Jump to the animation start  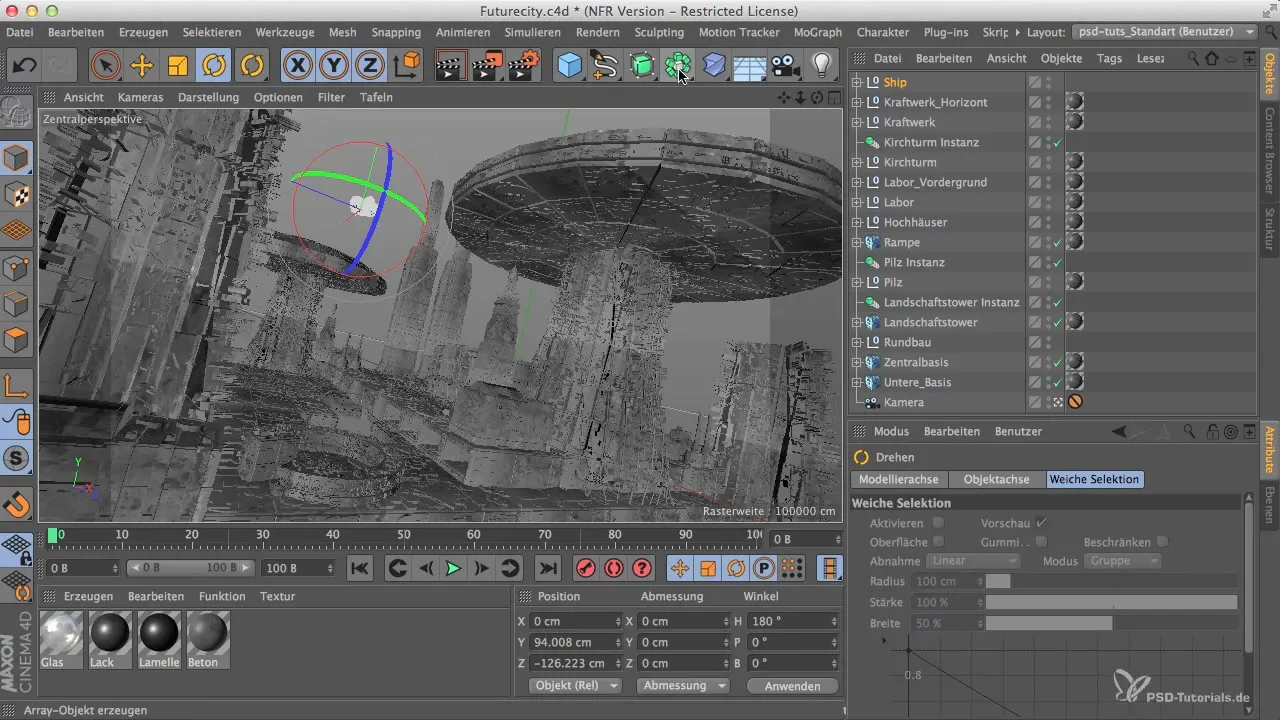(x=360, y=568)
